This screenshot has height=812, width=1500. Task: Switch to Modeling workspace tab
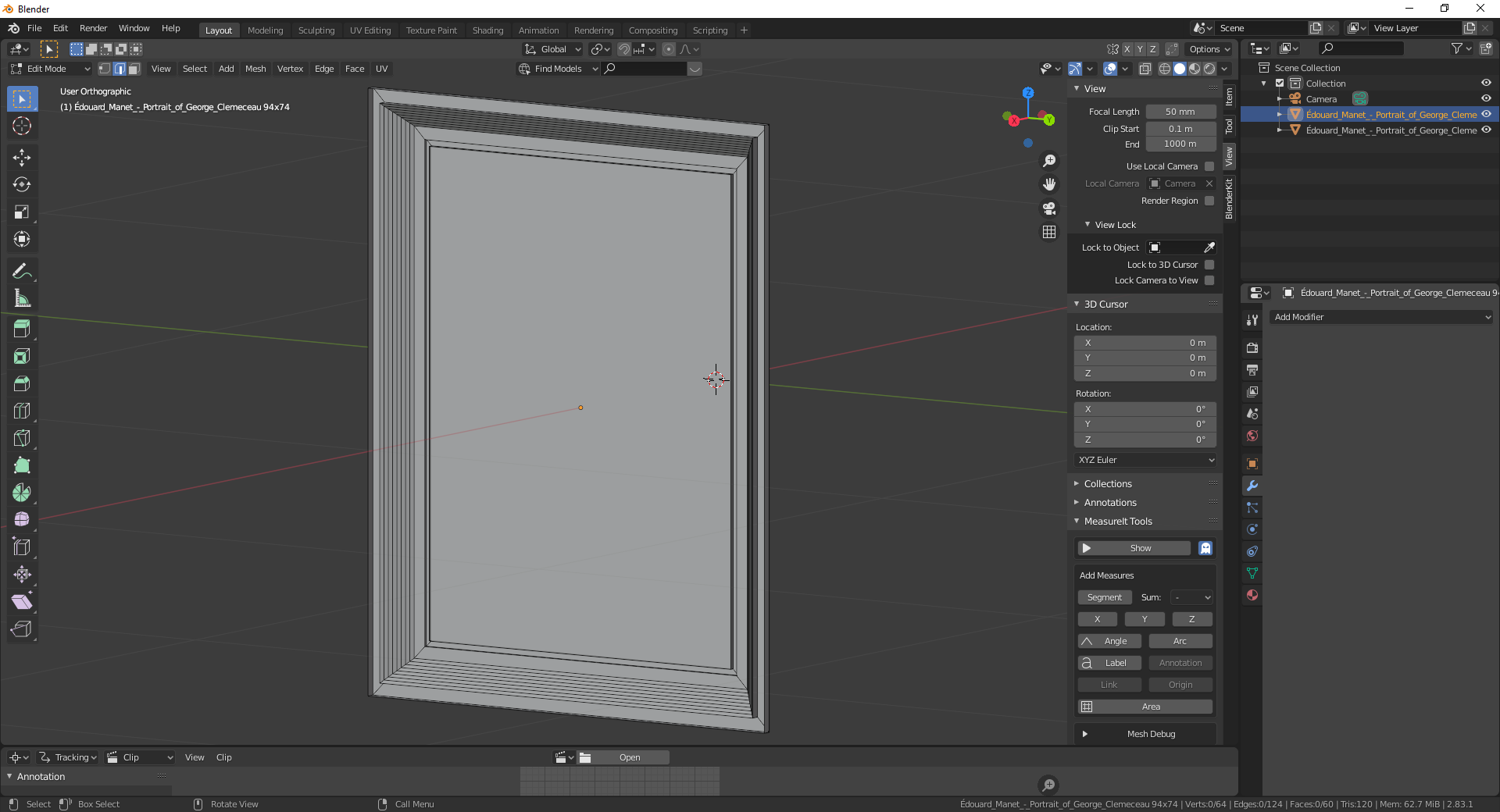click(x=265, y=30)
